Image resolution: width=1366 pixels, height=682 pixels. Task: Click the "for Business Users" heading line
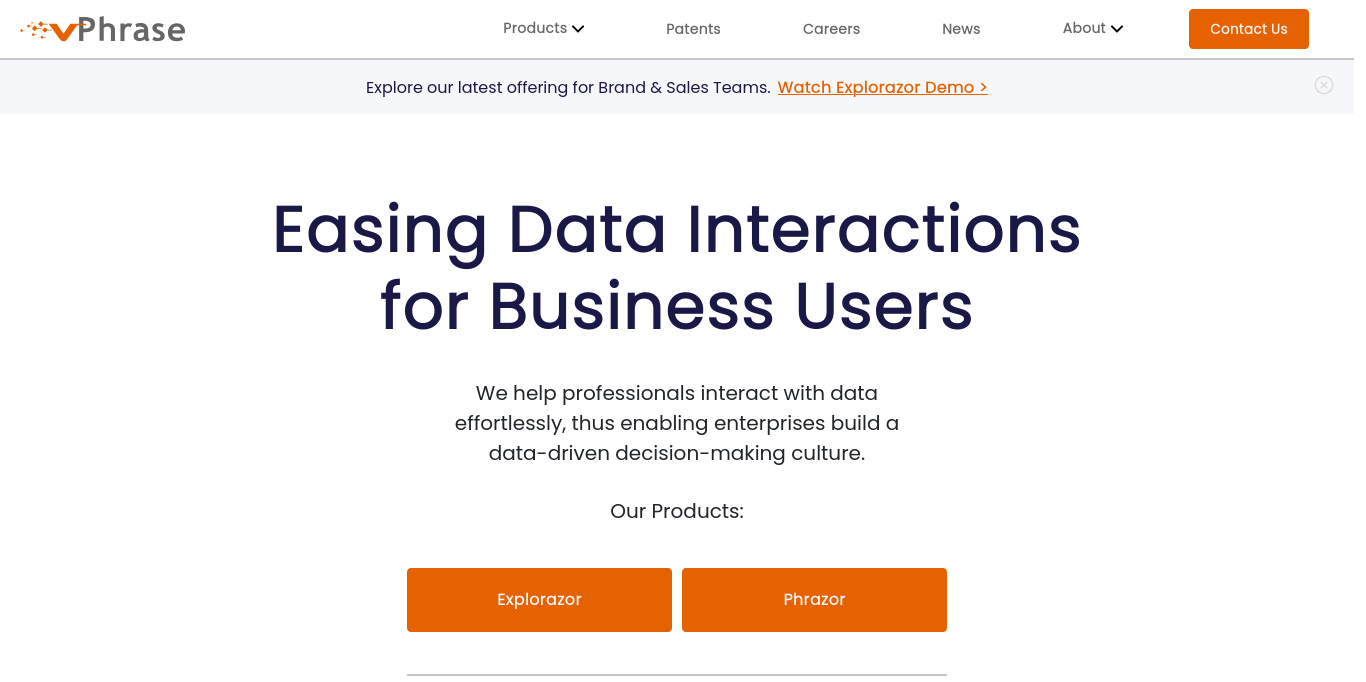676,305
